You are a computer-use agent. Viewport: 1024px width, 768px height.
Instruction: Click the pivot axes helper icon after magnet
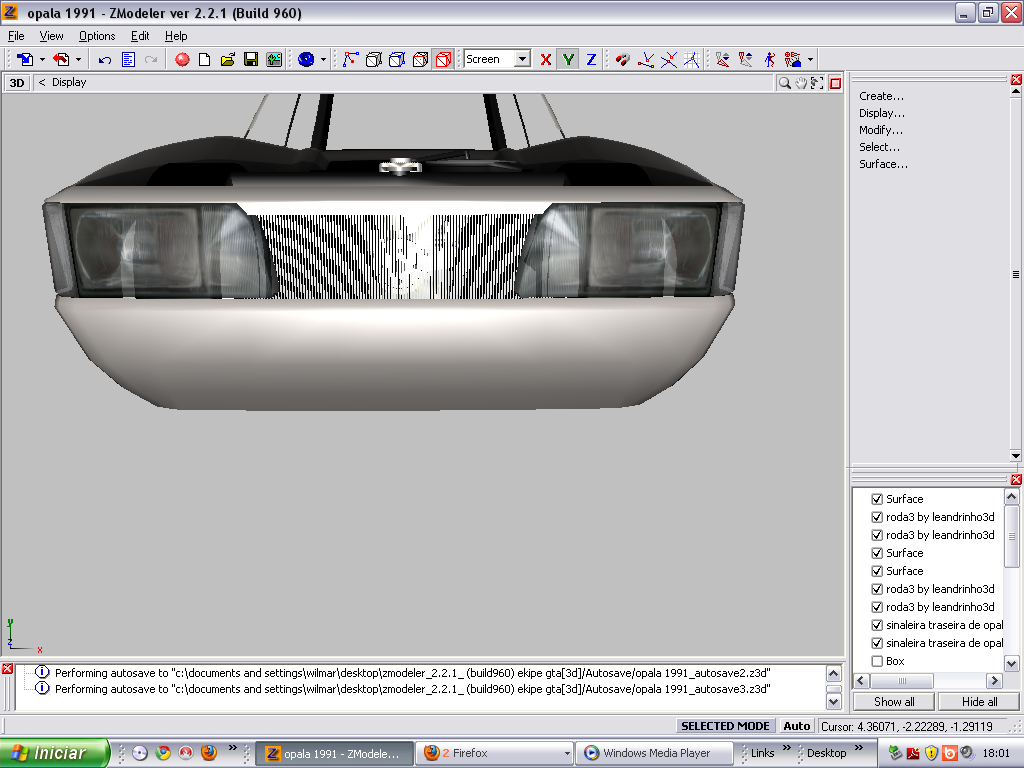click(x=646, y=59)
